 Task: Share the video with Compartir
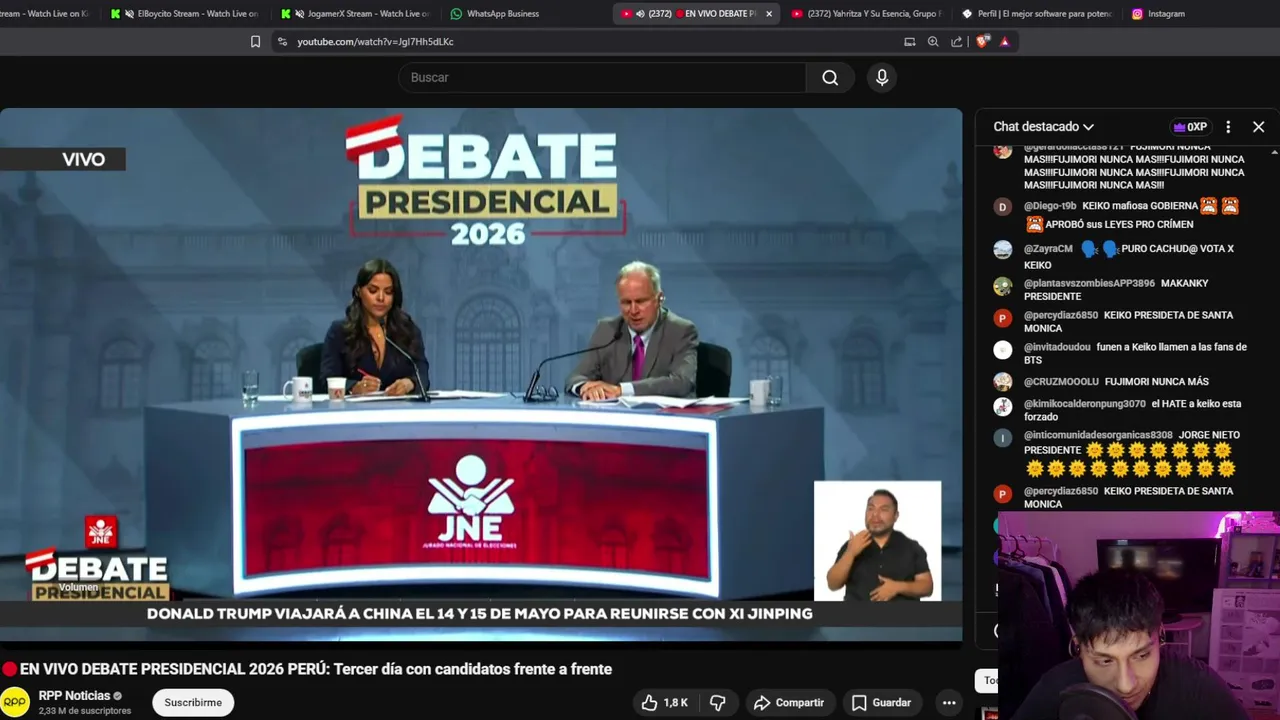point(789,703)
